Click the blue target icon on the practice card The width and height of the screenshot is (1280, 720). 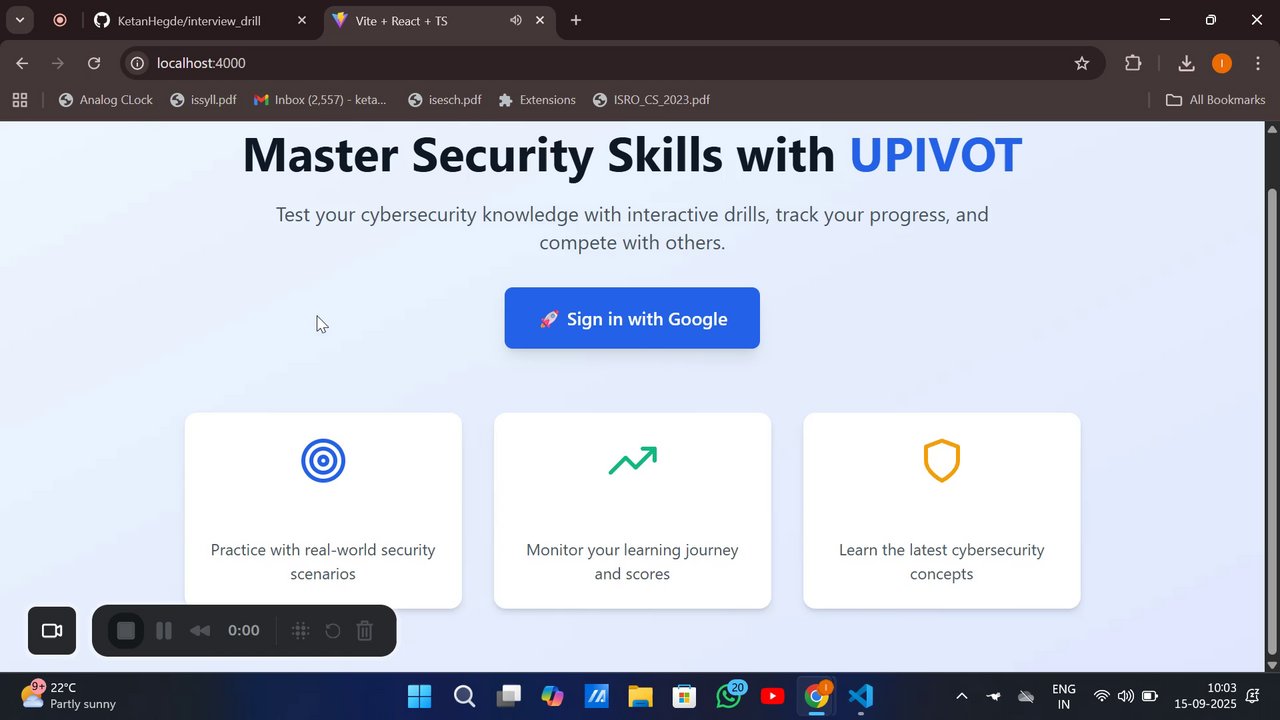pyautogui.click(x=323, y=461)
